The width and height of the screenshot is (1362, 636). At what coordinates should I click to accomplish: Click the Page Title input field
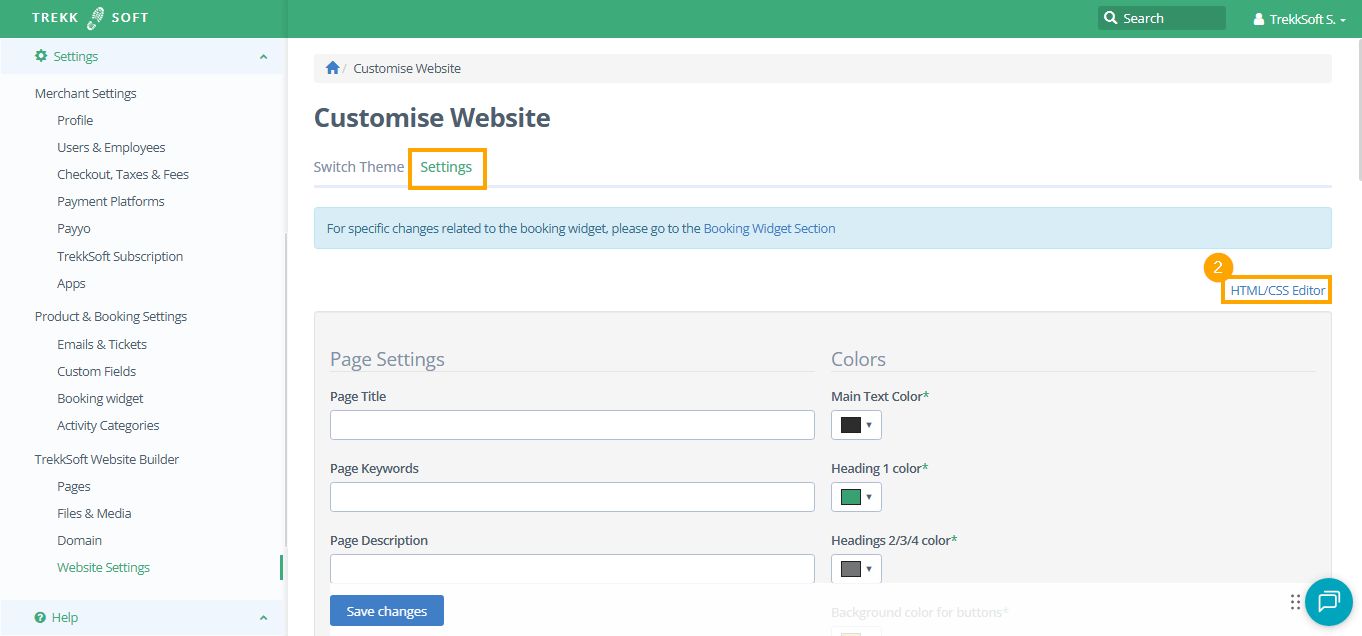click(x=572, y=425)
